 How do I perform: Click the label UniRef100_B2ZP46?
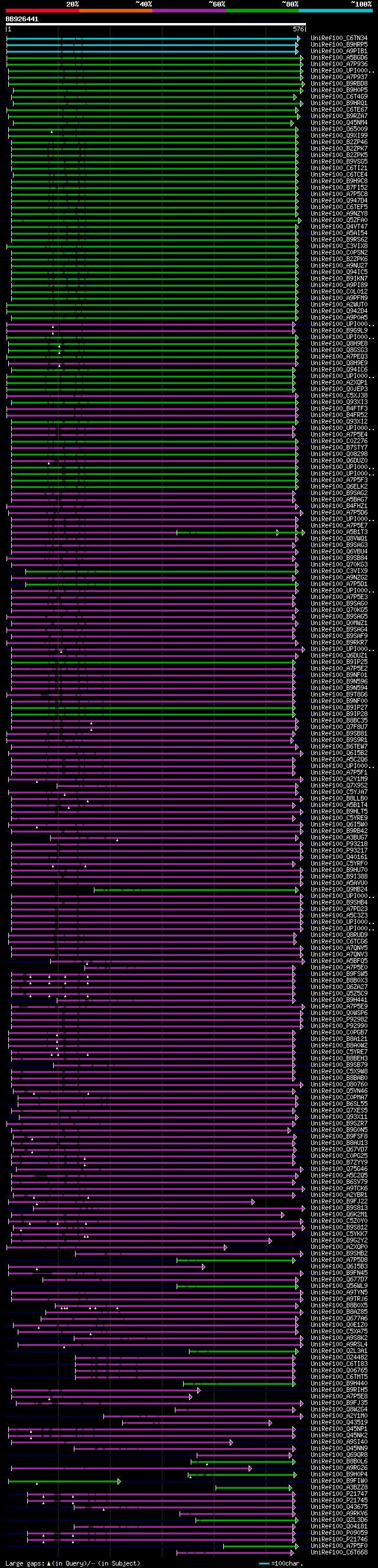(x=339, y=142)
